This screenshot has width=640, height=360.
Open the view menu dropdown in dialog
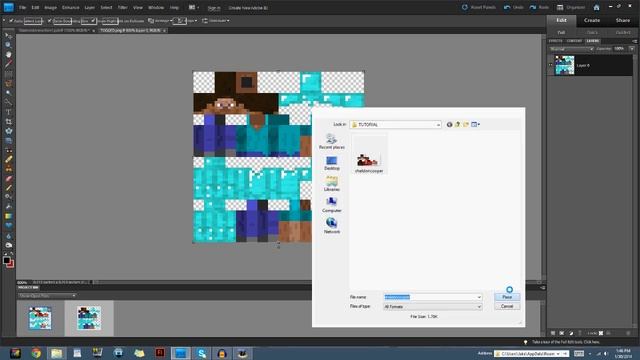476,124
